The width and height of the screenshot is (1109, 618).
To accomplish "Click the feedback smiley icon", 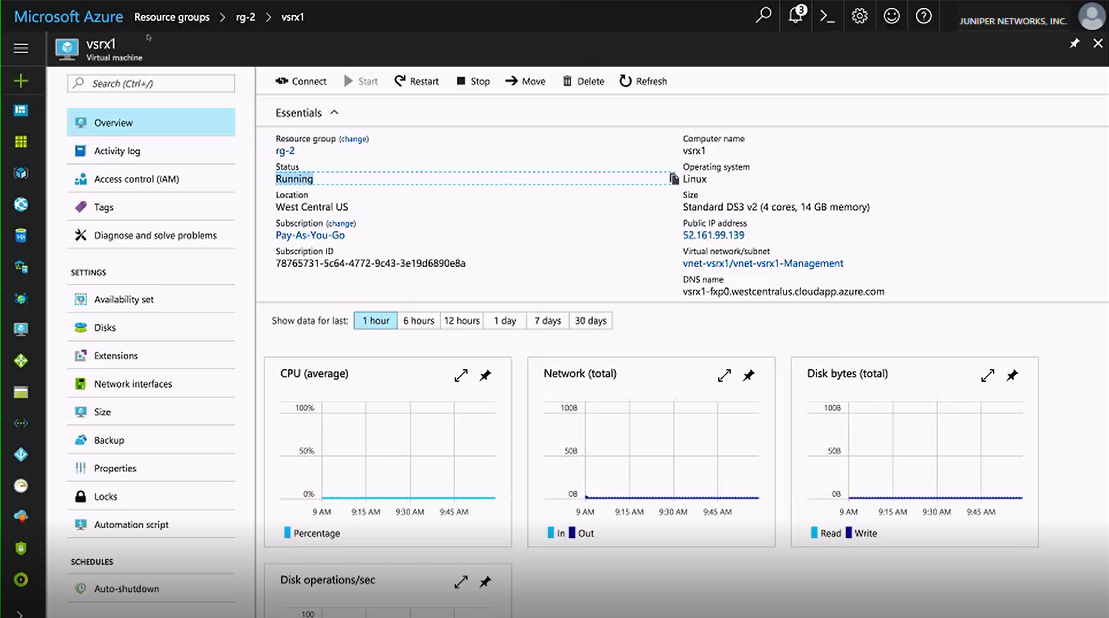I will pos(891,16).
